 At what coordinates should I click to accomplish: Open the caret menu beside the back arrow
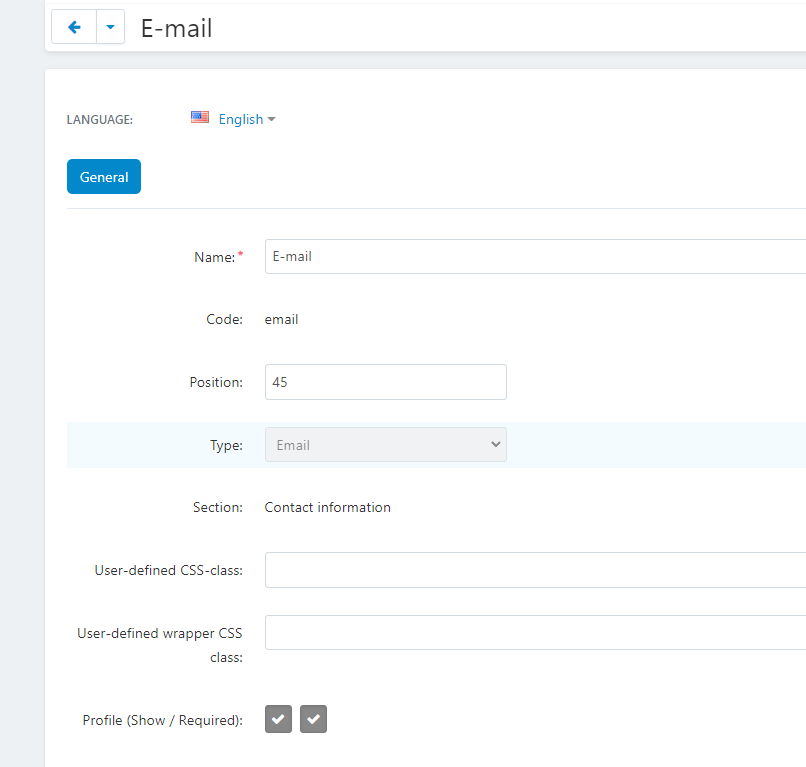point(111,27)
